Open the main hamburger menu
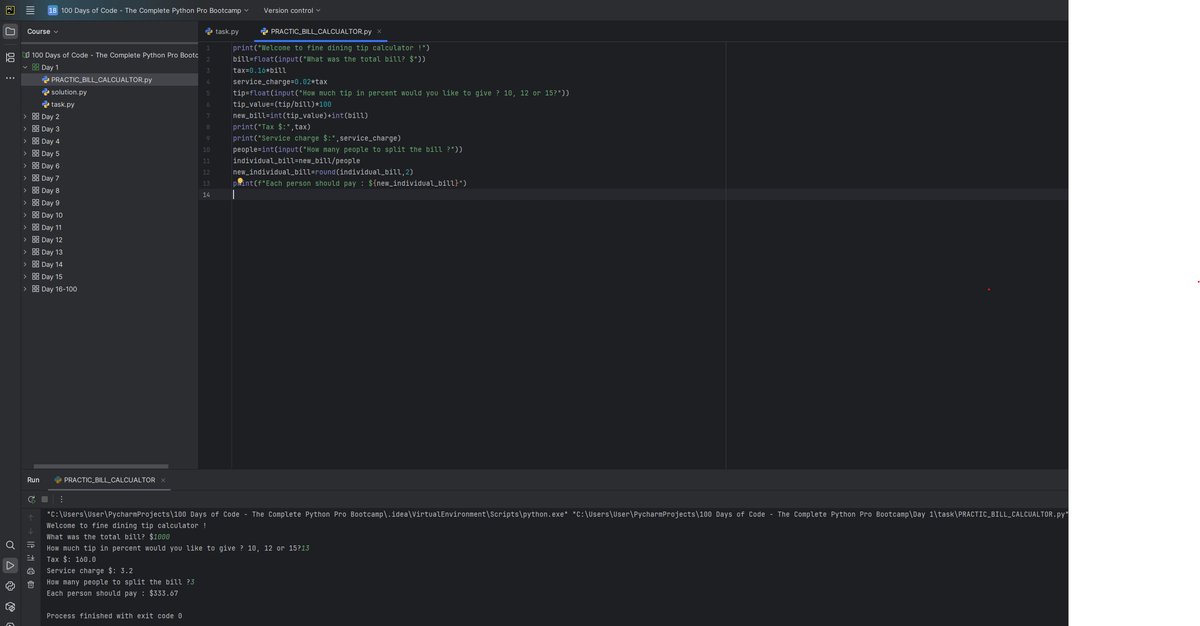 pyautogui.click(x=30, y=10)
